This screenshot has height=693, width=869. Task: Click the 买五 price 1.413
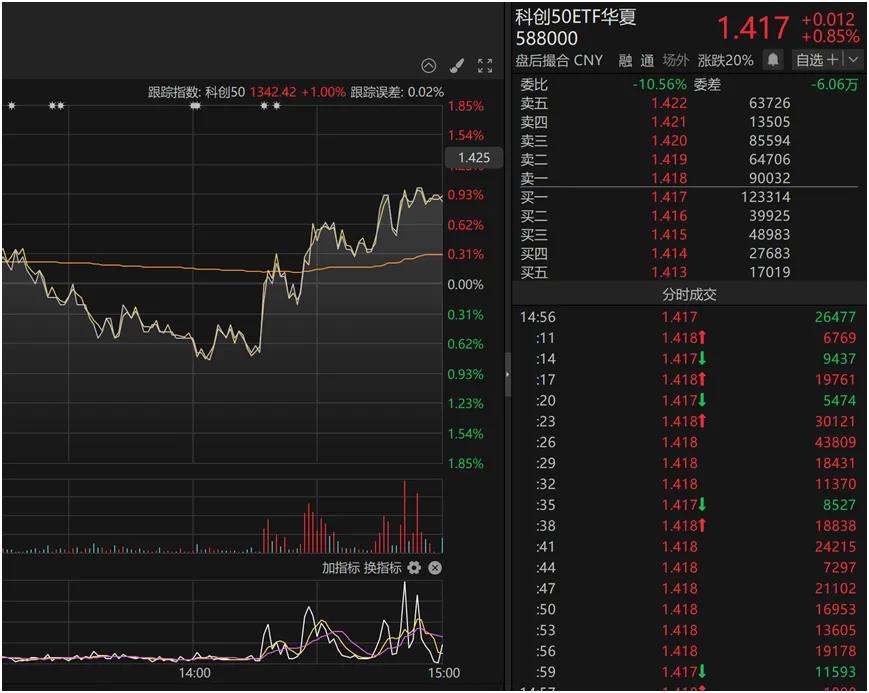(x=669, y=272)
